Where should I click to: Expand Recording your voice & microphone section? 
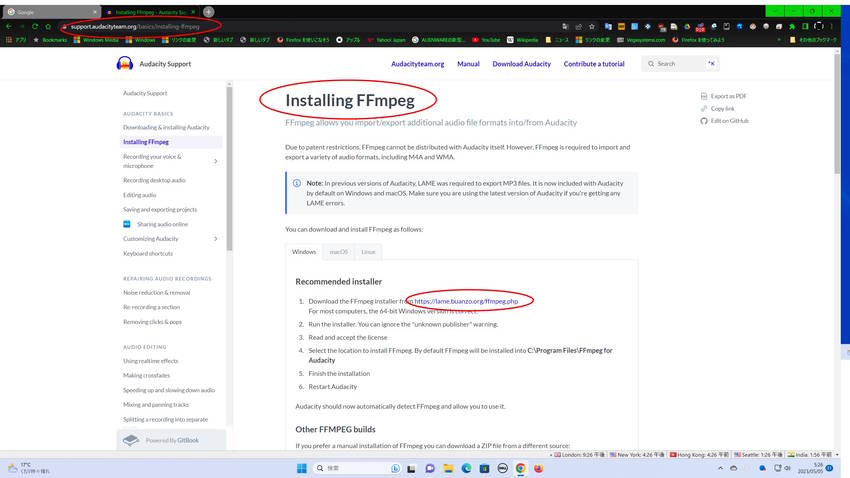(x=216, y=161)
